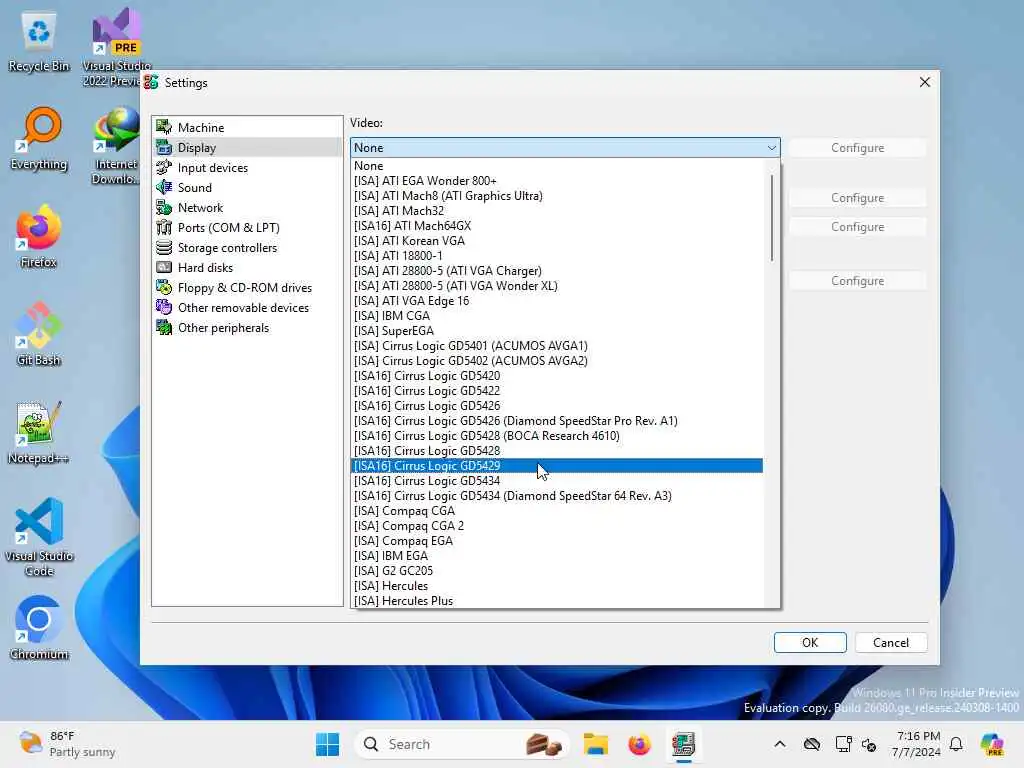The width and height of the screenshot is (1024, 768).
Task: Open Other peripherals settings
Action: [247, 328]
